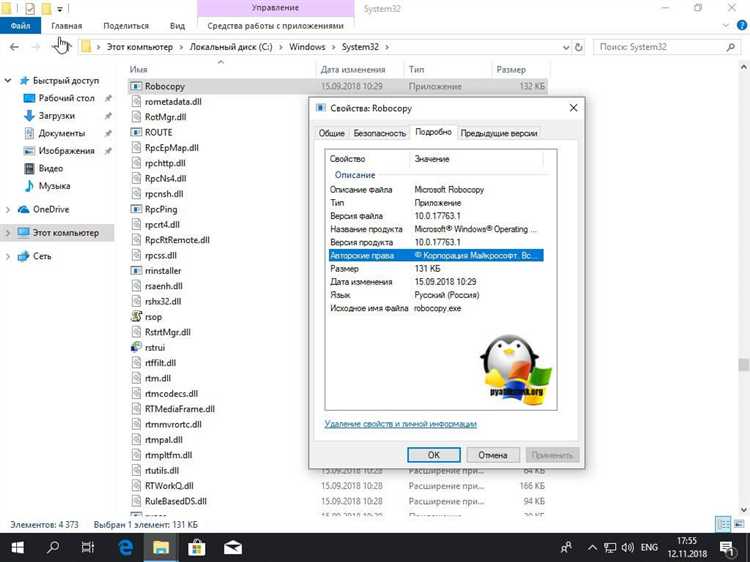The height and width of the screenshot is (562, 750).
Task: Open the Mail app from the taskbar
Action: [232, 548]
